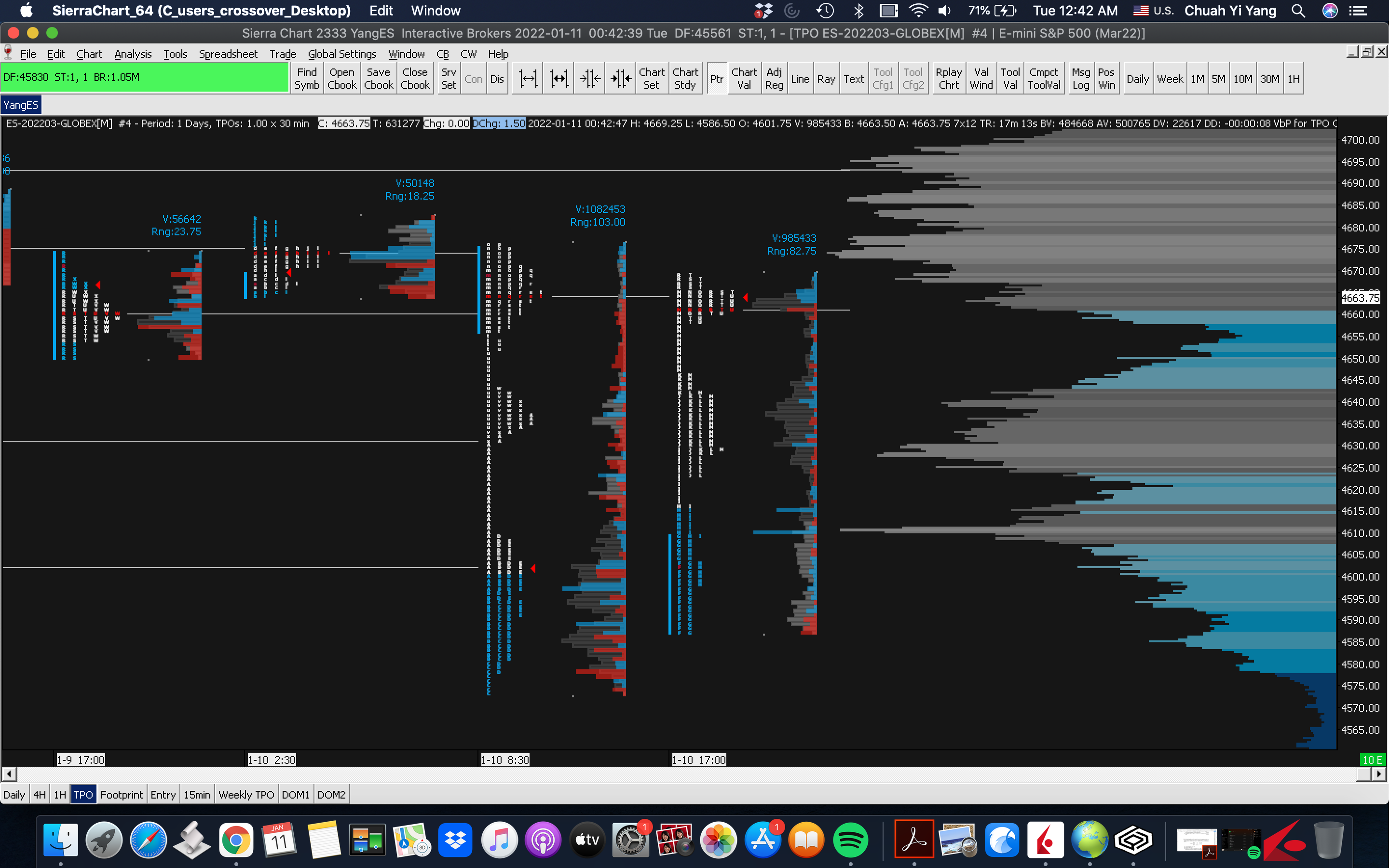Viewport: 1389px width, 868px height.
Task: Open the Trade menu
Action: coord(283,54)
